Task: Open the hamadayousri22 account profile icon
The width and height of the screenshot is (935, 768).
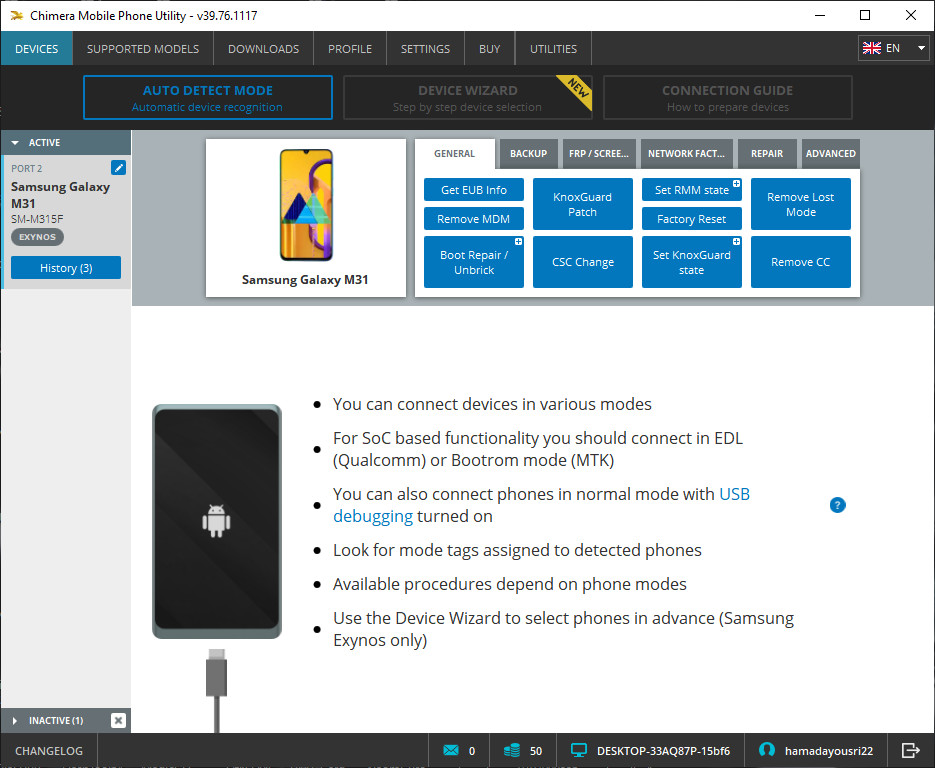Action: [765, 750]
